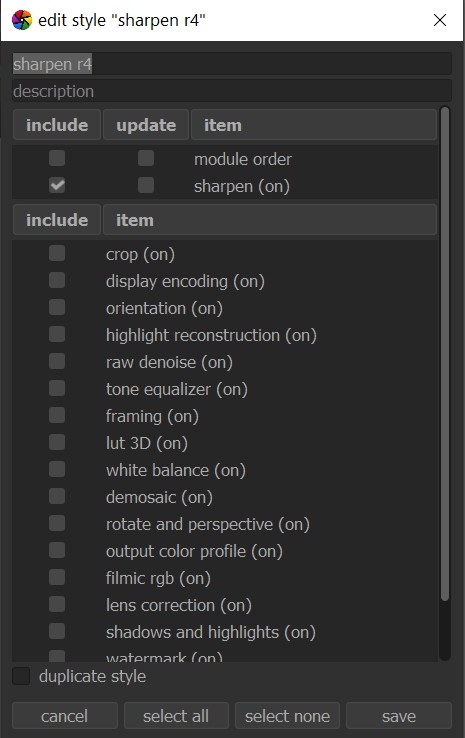
Task: Check include box for shadows and highlights (on)
Action: (57, 632)
